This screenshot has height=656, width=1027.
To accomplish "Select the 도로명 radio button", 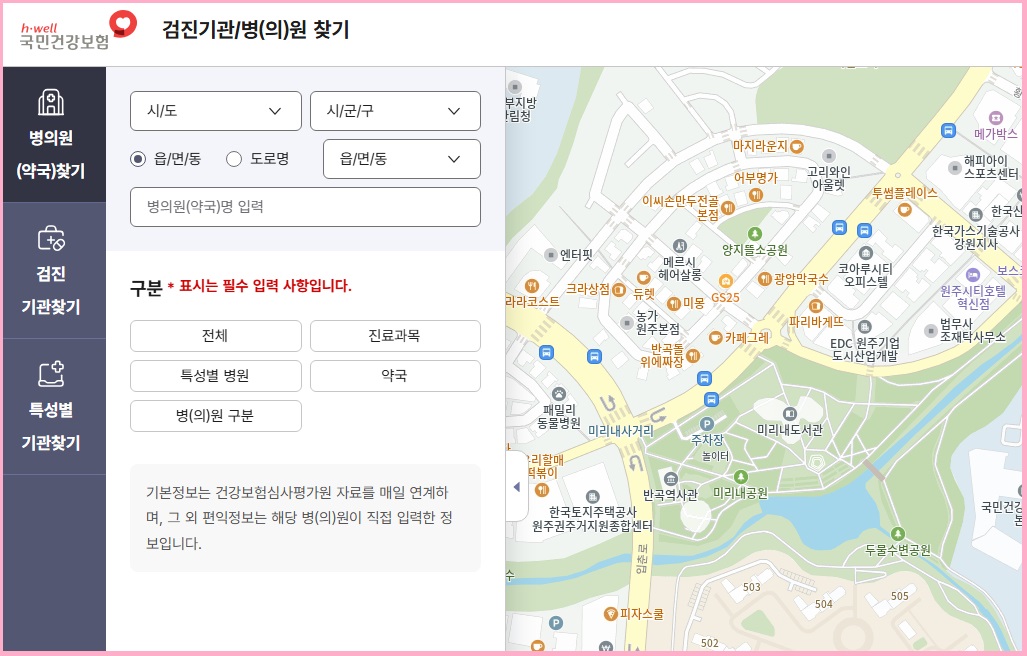I will pyautogui.click(x=234, y=158).
